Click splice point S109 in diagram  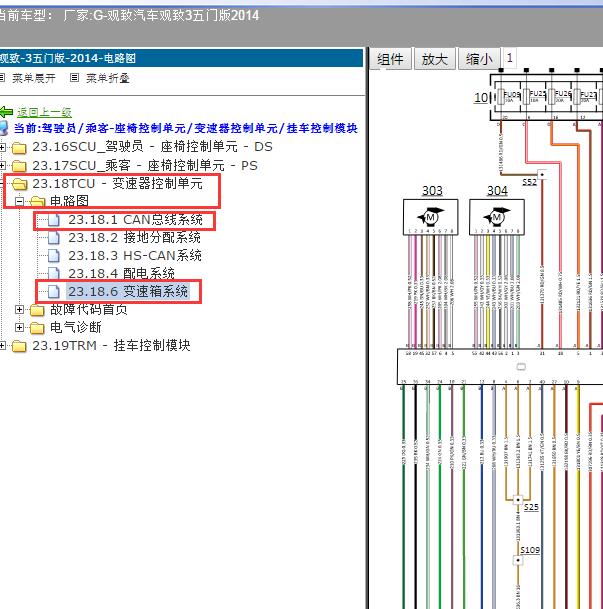[x=518, y=560]
